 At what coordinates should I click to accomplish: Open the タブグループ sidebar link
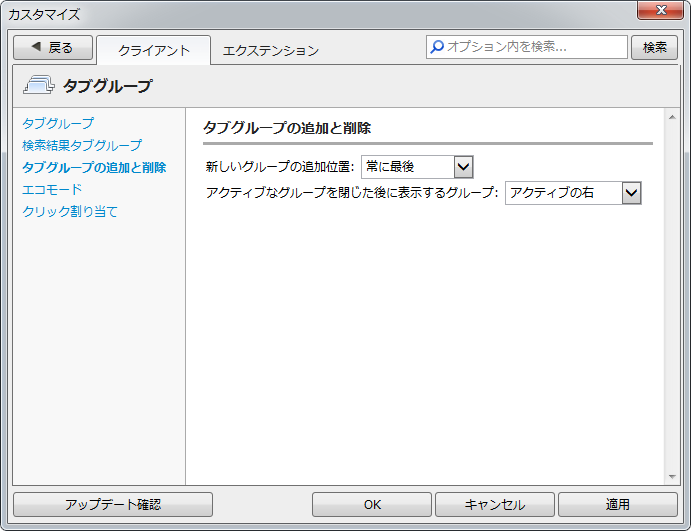(58, 123)
